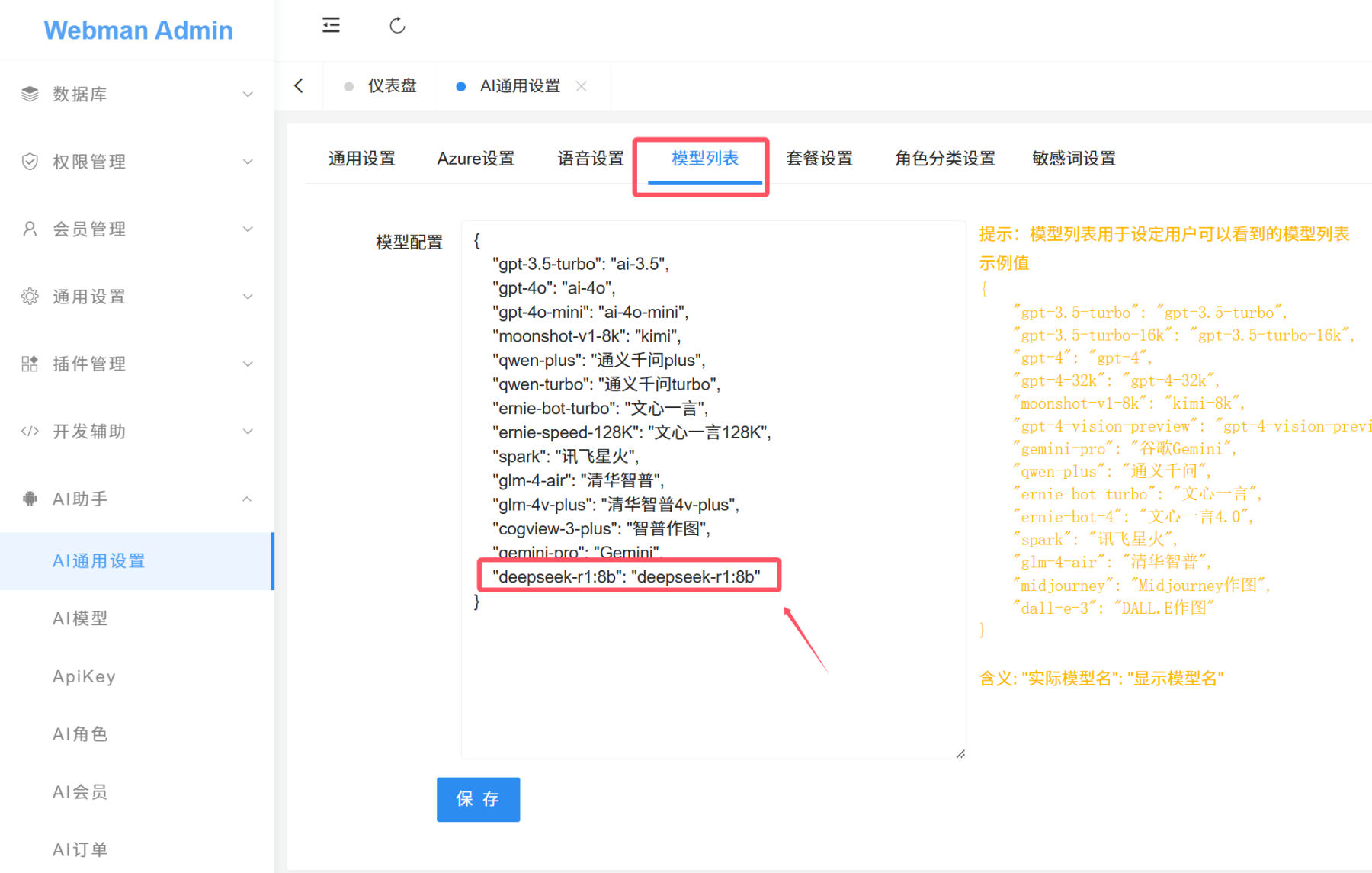Screen dimensions: 1372x873
Task: Click the 会员管理 menu label
Action: 89,229
